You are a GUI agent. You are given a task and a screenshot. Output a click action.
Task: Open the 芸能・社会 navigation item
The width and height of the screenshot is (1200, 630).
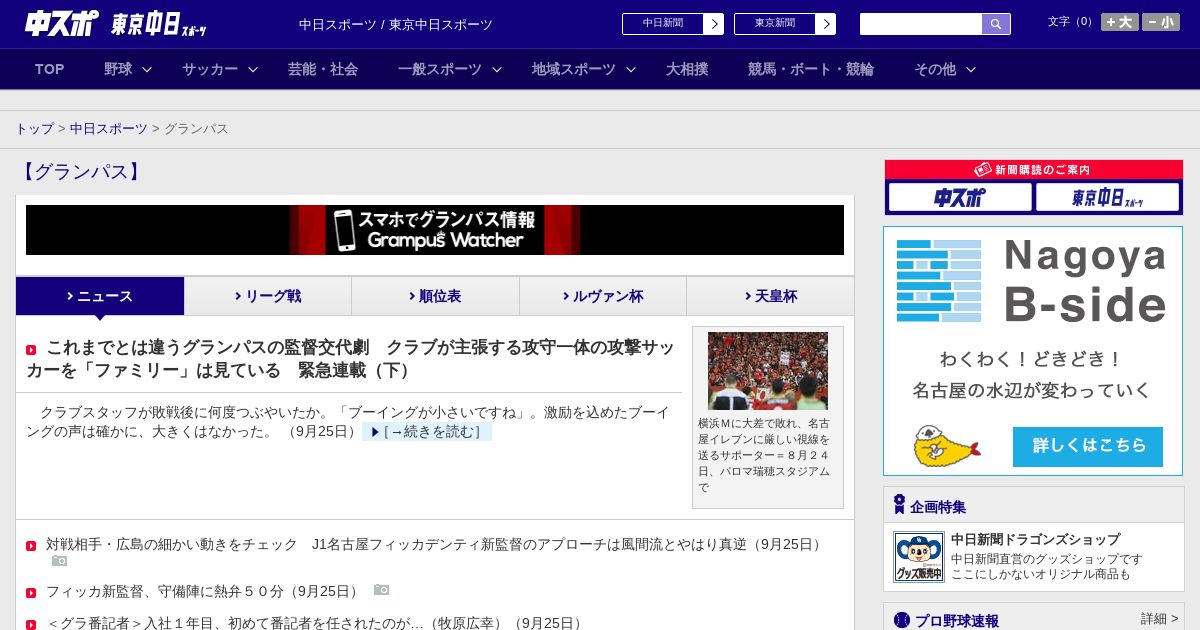coord(323,69)
